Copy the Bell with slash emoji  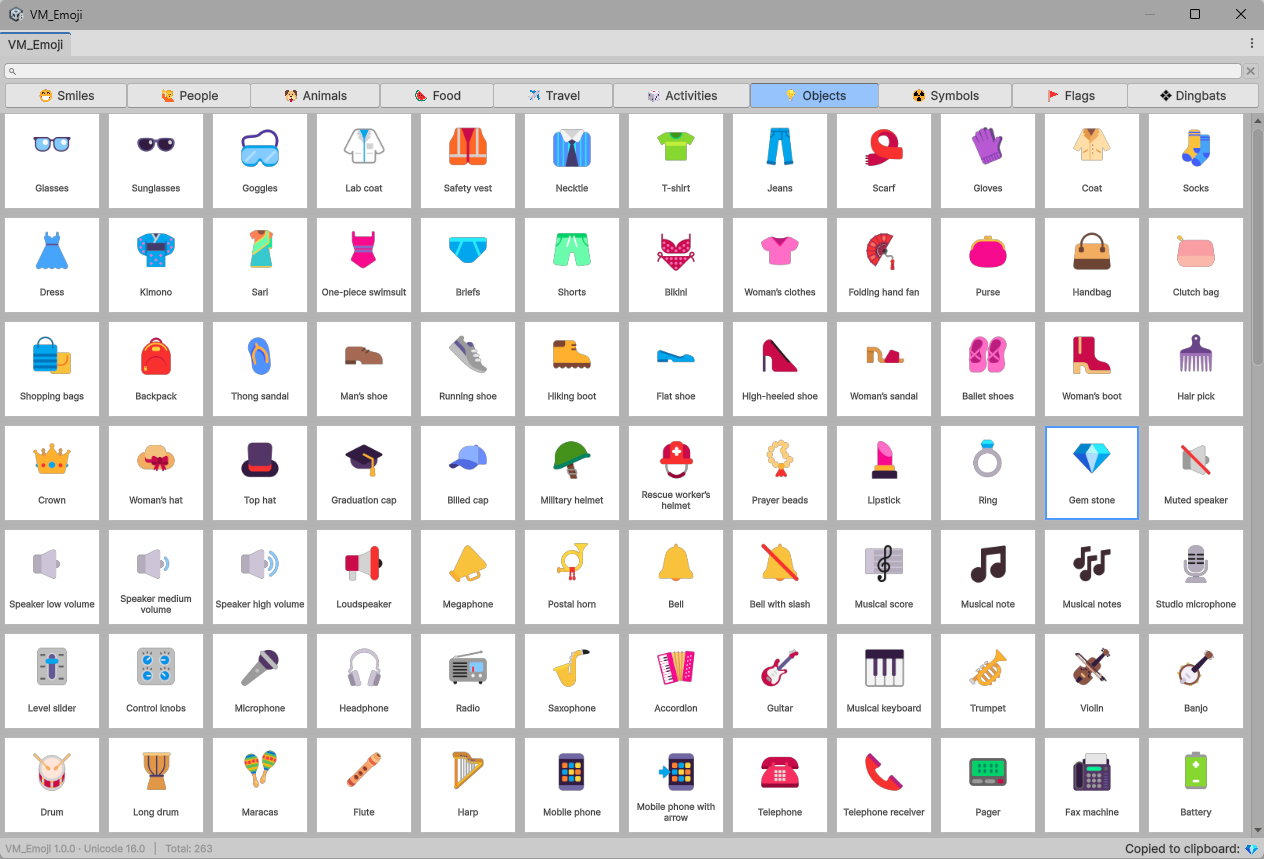pyautogui.click(x=780, y=577)
